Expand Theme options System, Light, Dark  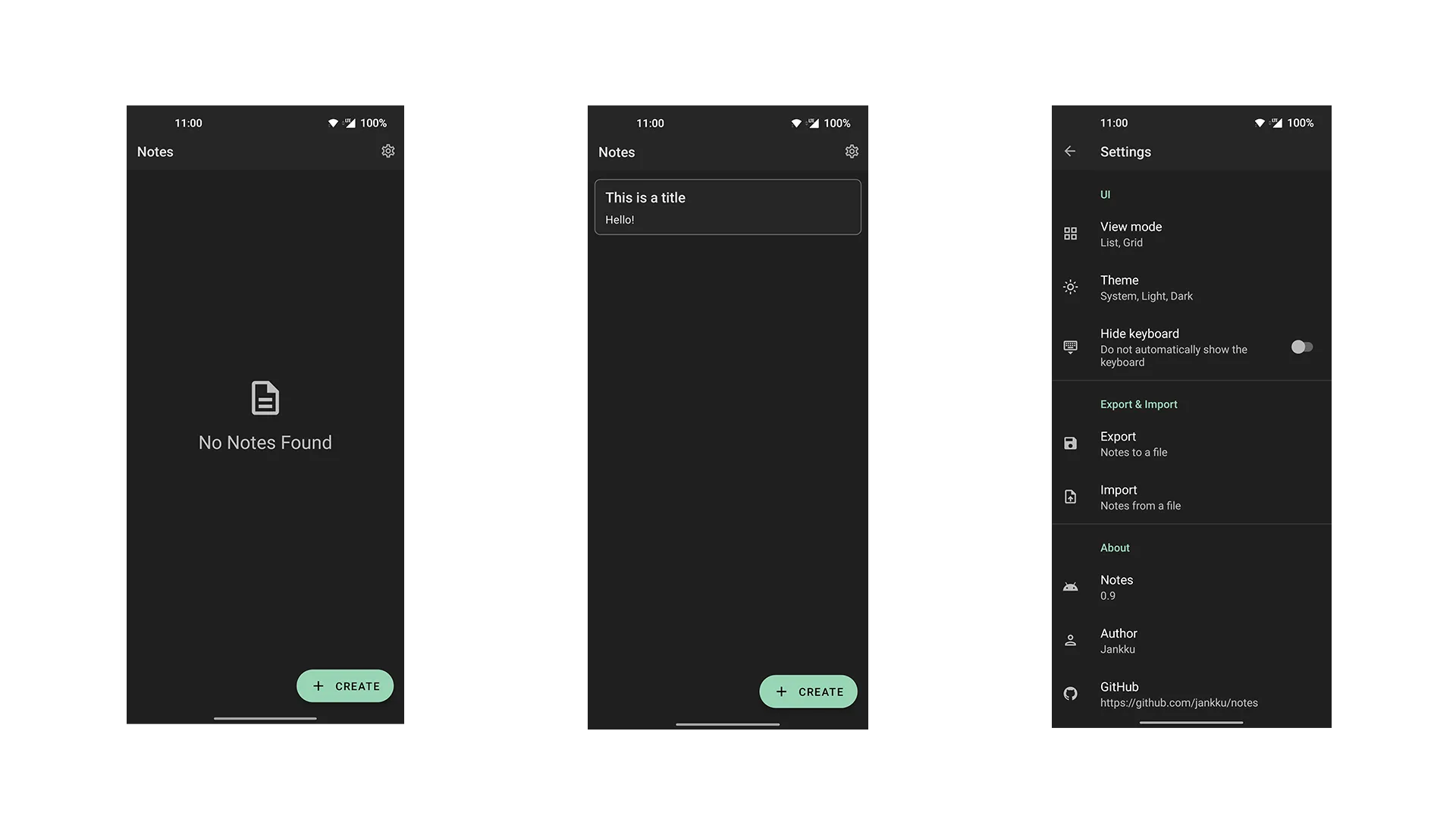pos(1192,287)
